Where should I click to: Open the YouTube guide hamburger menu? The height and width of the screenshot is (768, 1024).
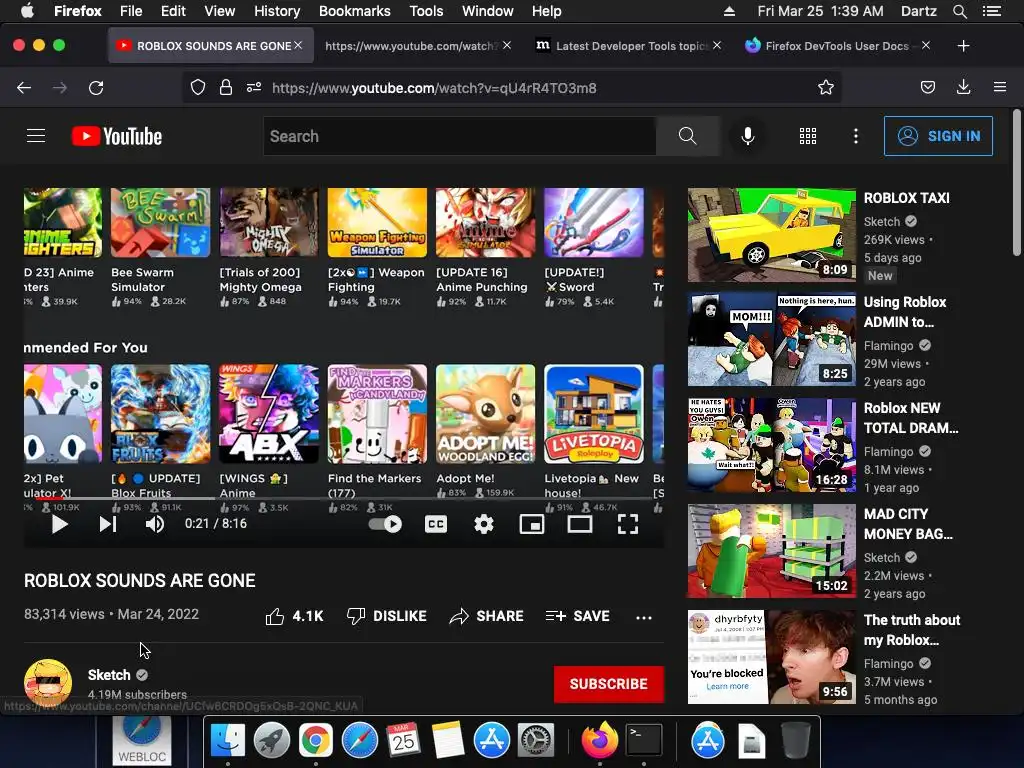(x=36, y=136)
